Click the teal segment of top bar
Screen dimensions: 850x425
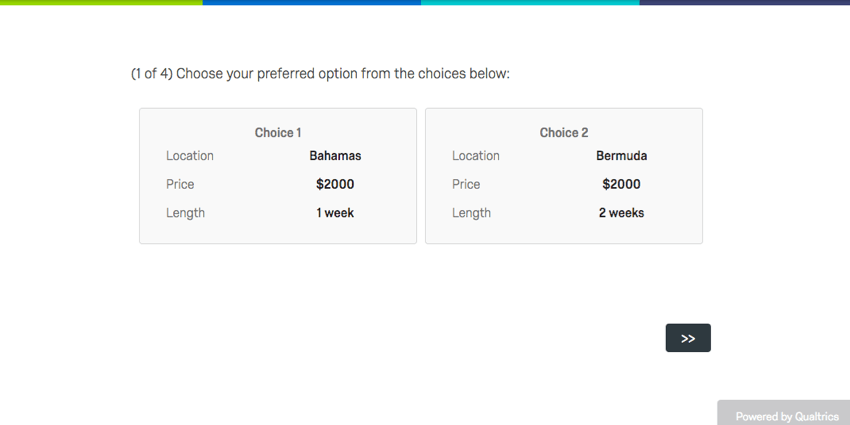point(530,2)
